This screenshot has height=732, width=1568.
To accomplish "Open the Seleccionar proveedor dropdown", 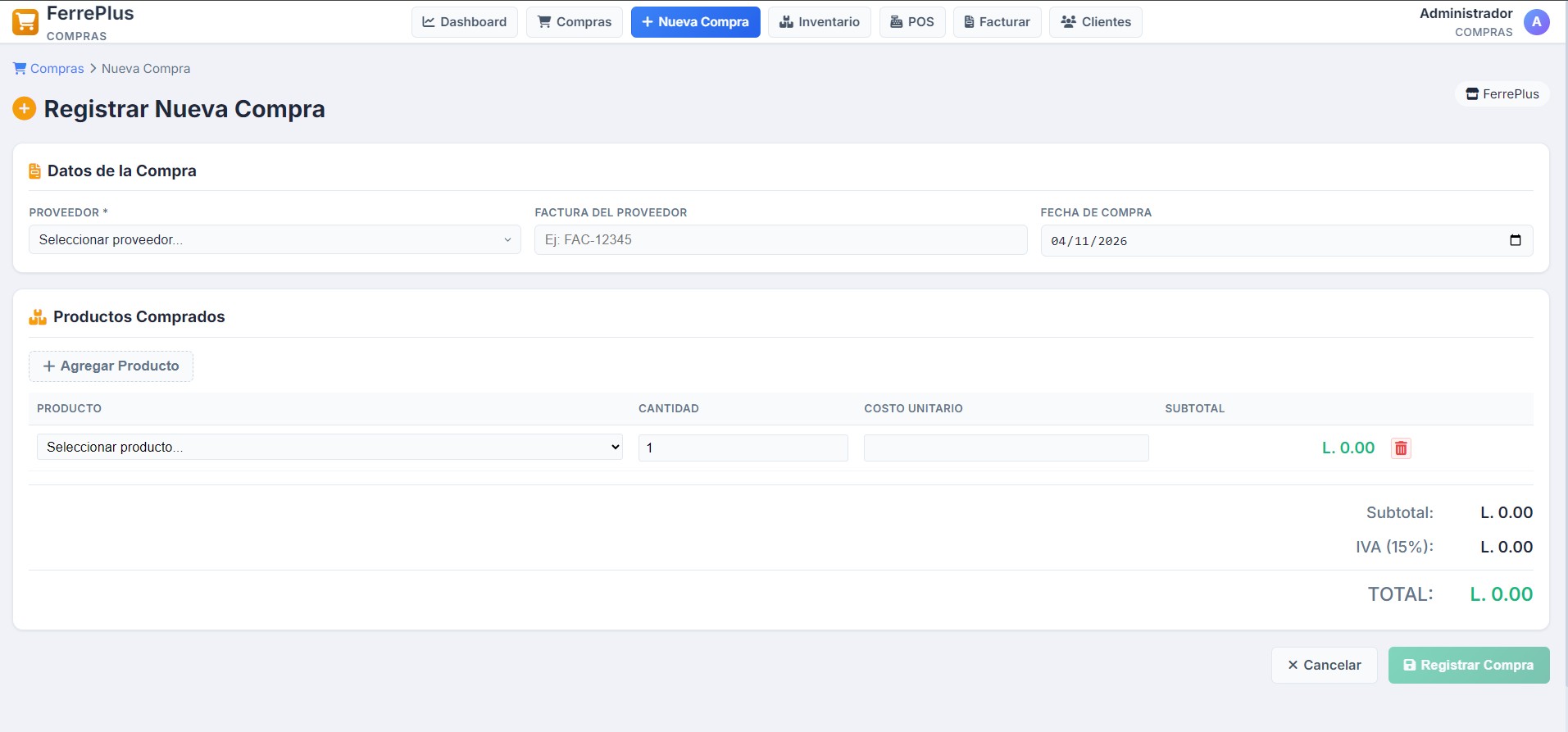I will click(275, 240).
